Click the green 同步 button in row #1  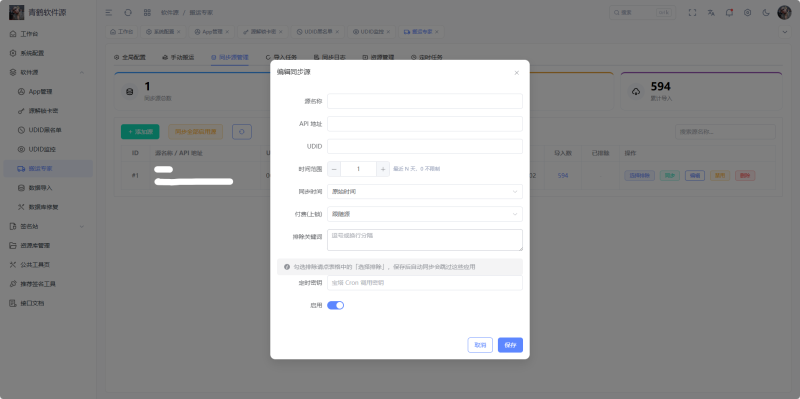pyautogui.click(x=669, y=176)
